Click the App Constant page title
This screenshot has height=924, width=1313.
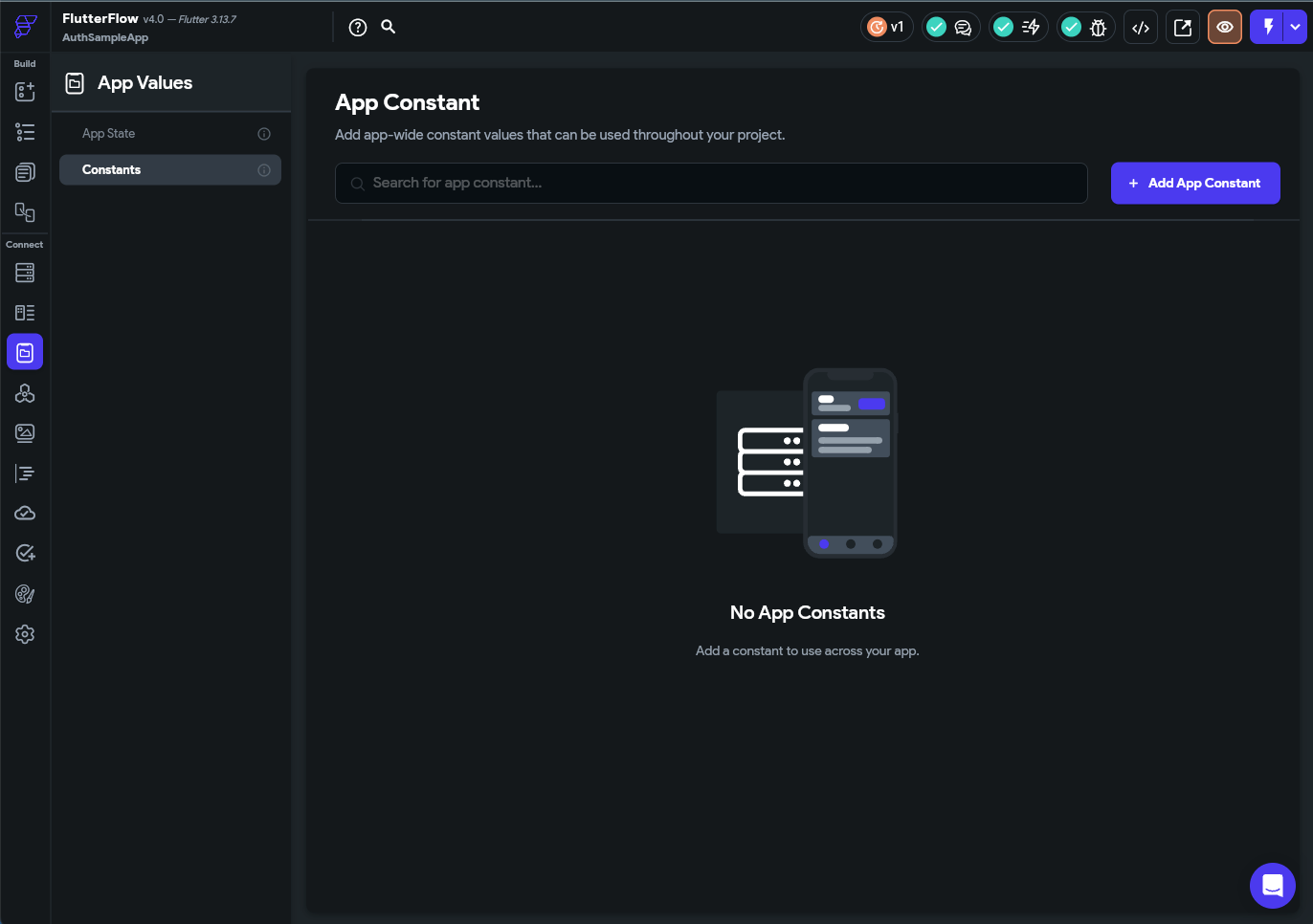click(x=407, y=102)
